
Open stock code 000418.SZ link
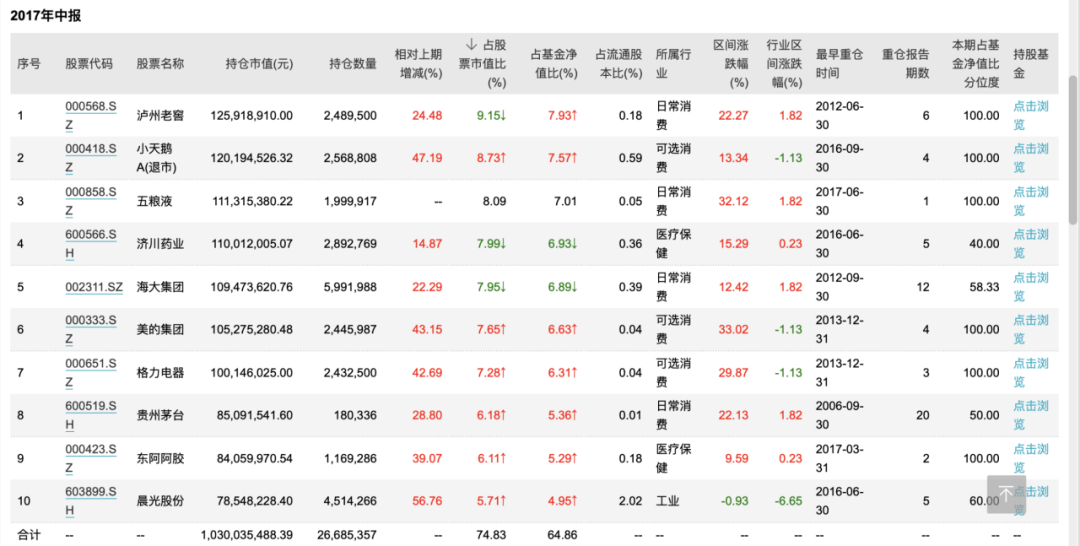click(91, 158)
